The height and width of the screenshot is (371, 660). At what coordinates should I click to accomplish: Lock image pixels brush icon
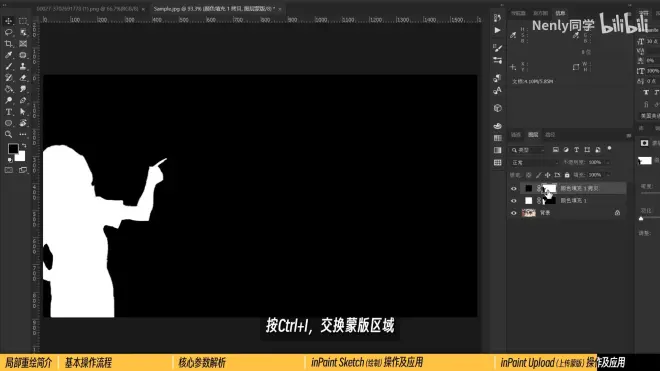point(538,175)
